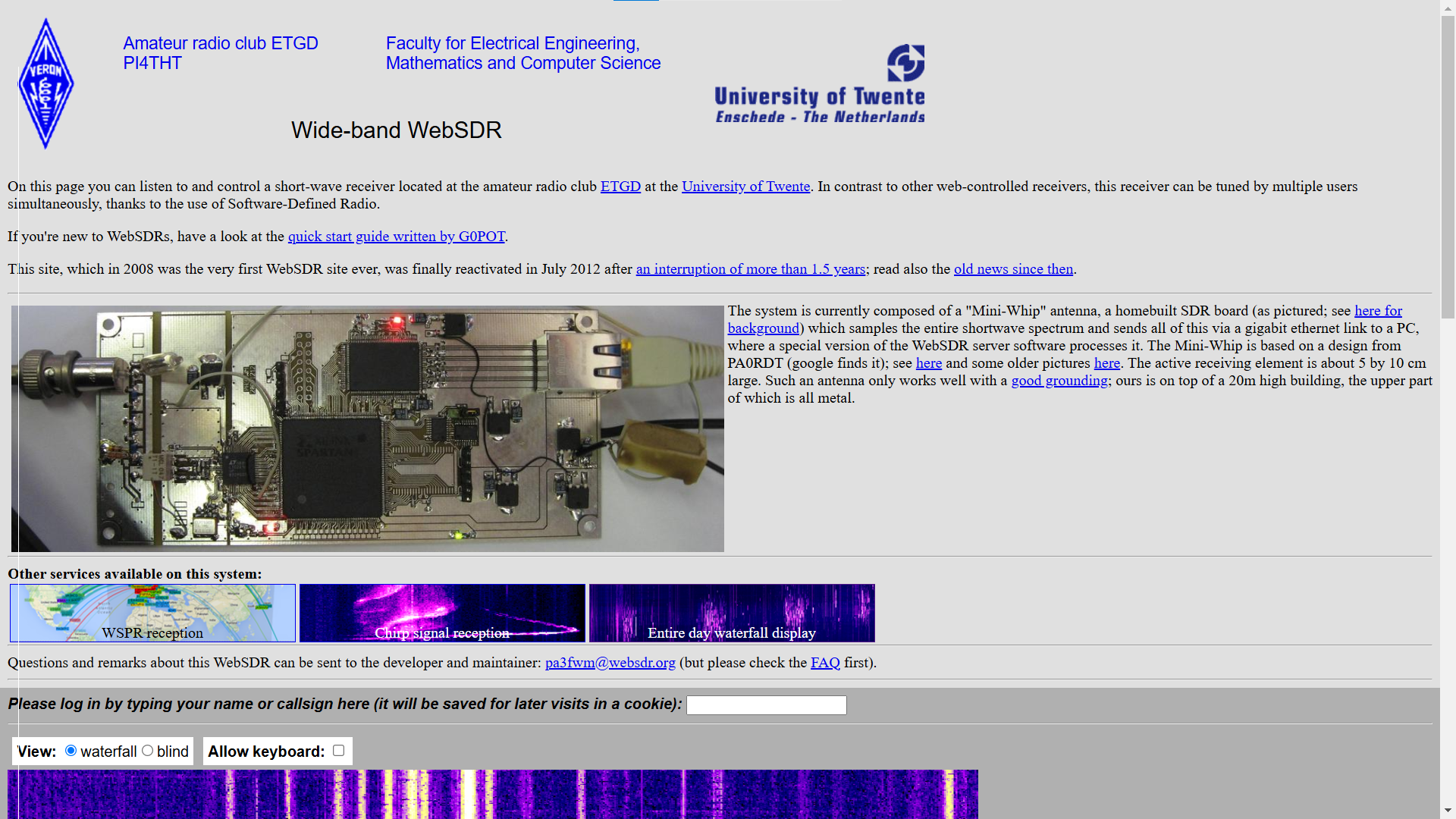Open the 'here' link after PA0RDT mention

pyautogui.click(x=928, y=363)
